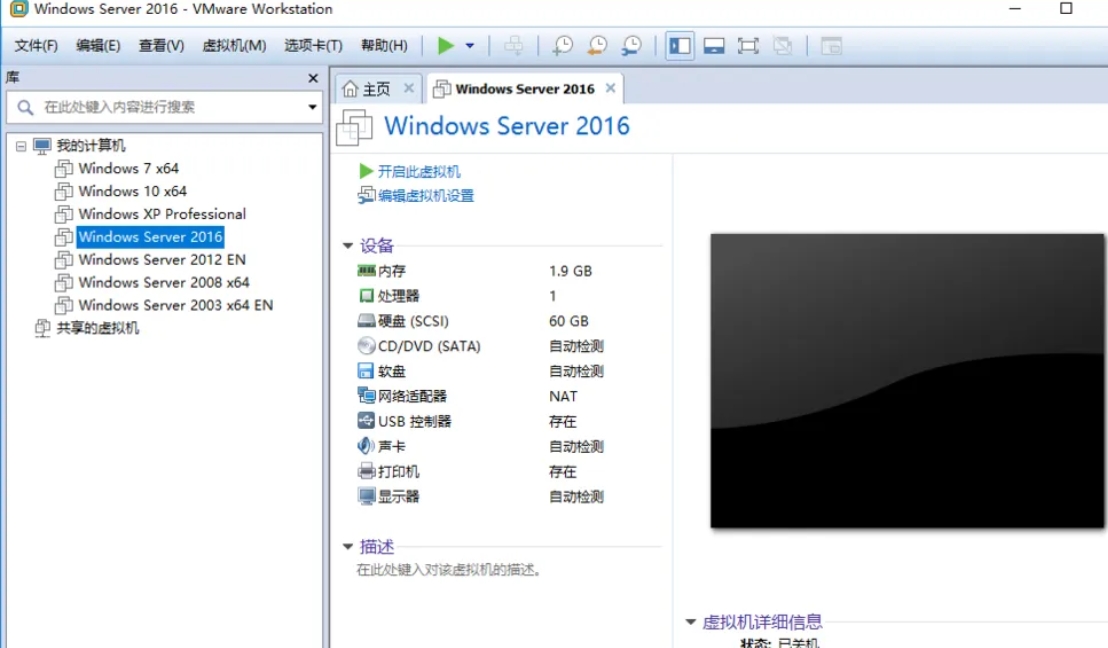
Task: Take a snapshot using the clock-plus icon
Action: [562, 46]
